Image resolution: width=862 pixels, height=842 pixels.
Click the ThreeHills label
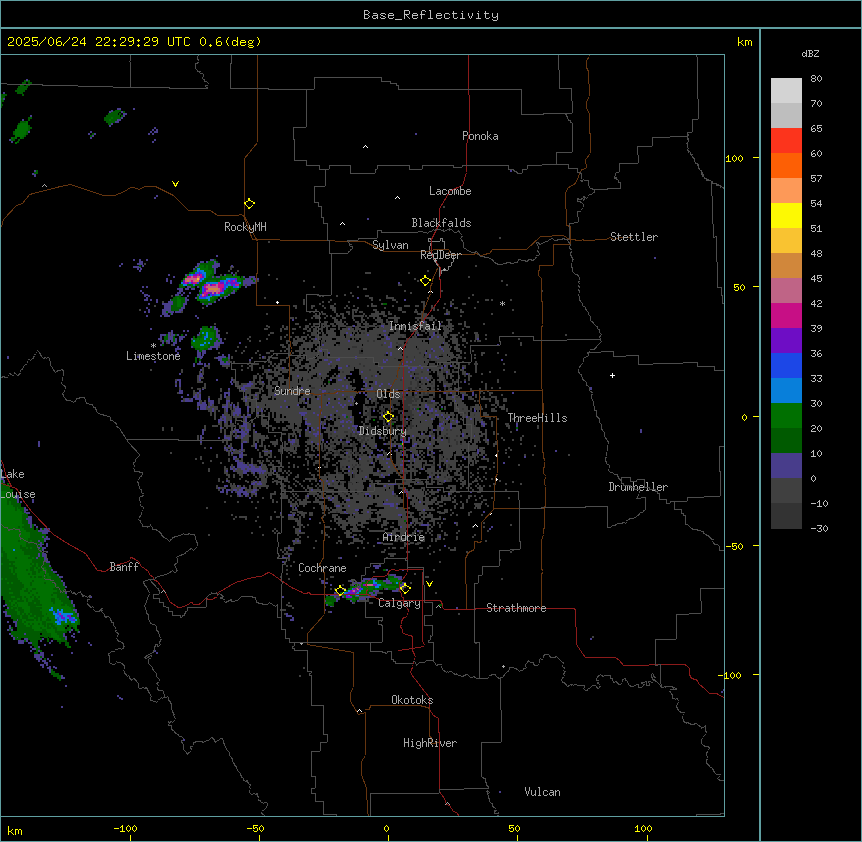point(537,418)
